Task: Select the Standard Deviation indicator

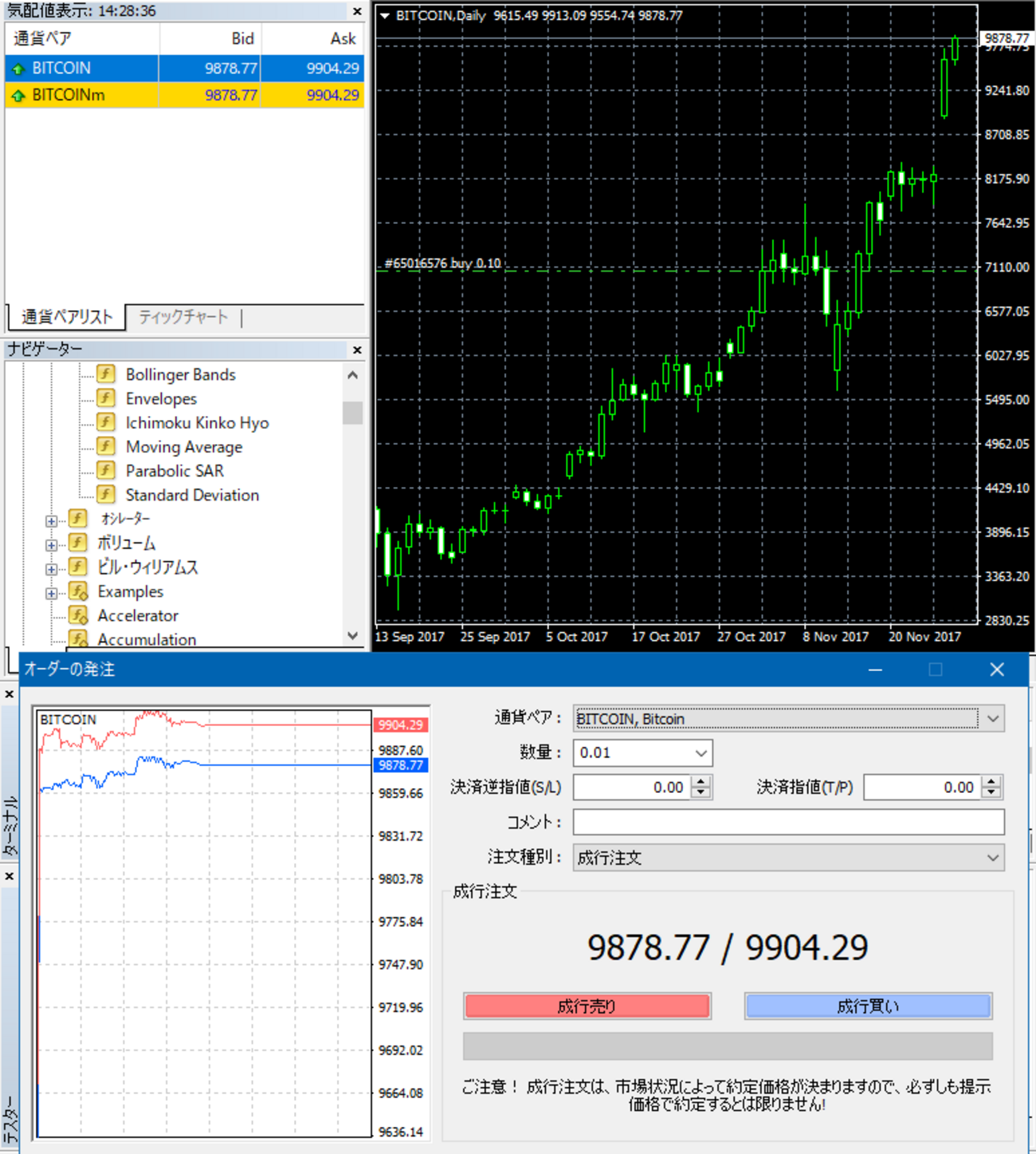Action: click(x=191, y=495)
